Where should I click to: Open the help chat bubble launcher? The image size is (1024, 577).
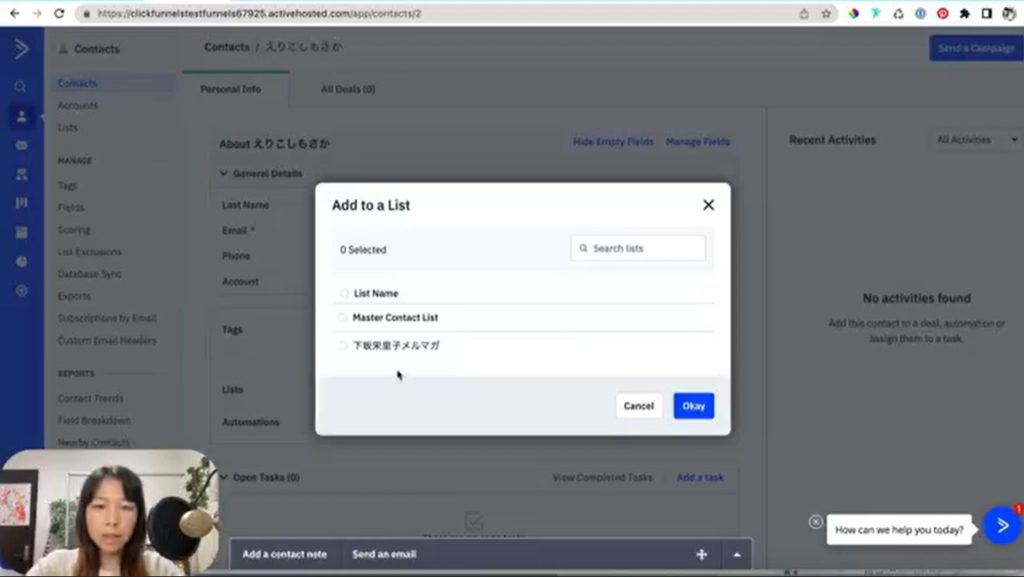click(1001, 525)
